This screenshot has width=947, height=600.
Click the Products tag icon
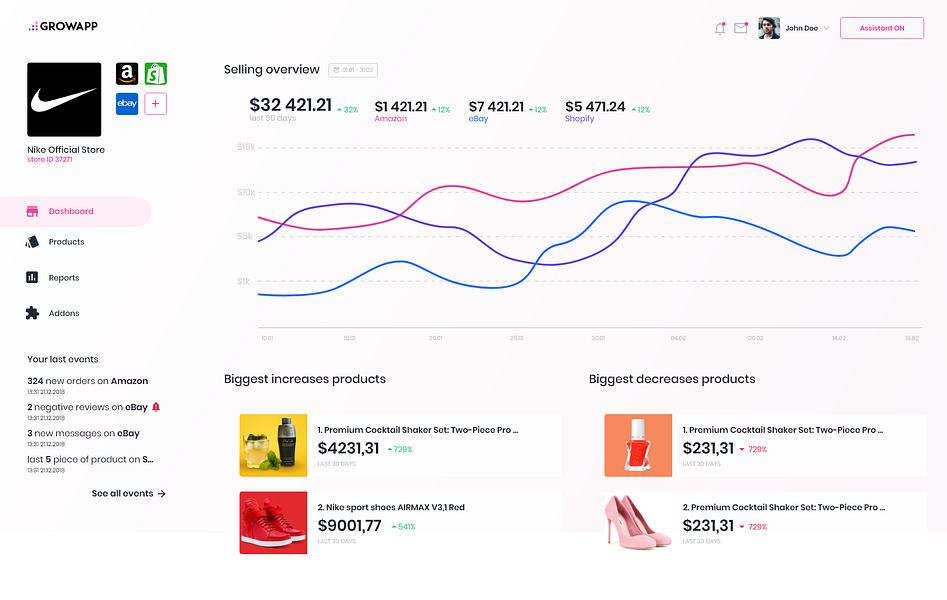pyautogui.click(x=32, y=242)
